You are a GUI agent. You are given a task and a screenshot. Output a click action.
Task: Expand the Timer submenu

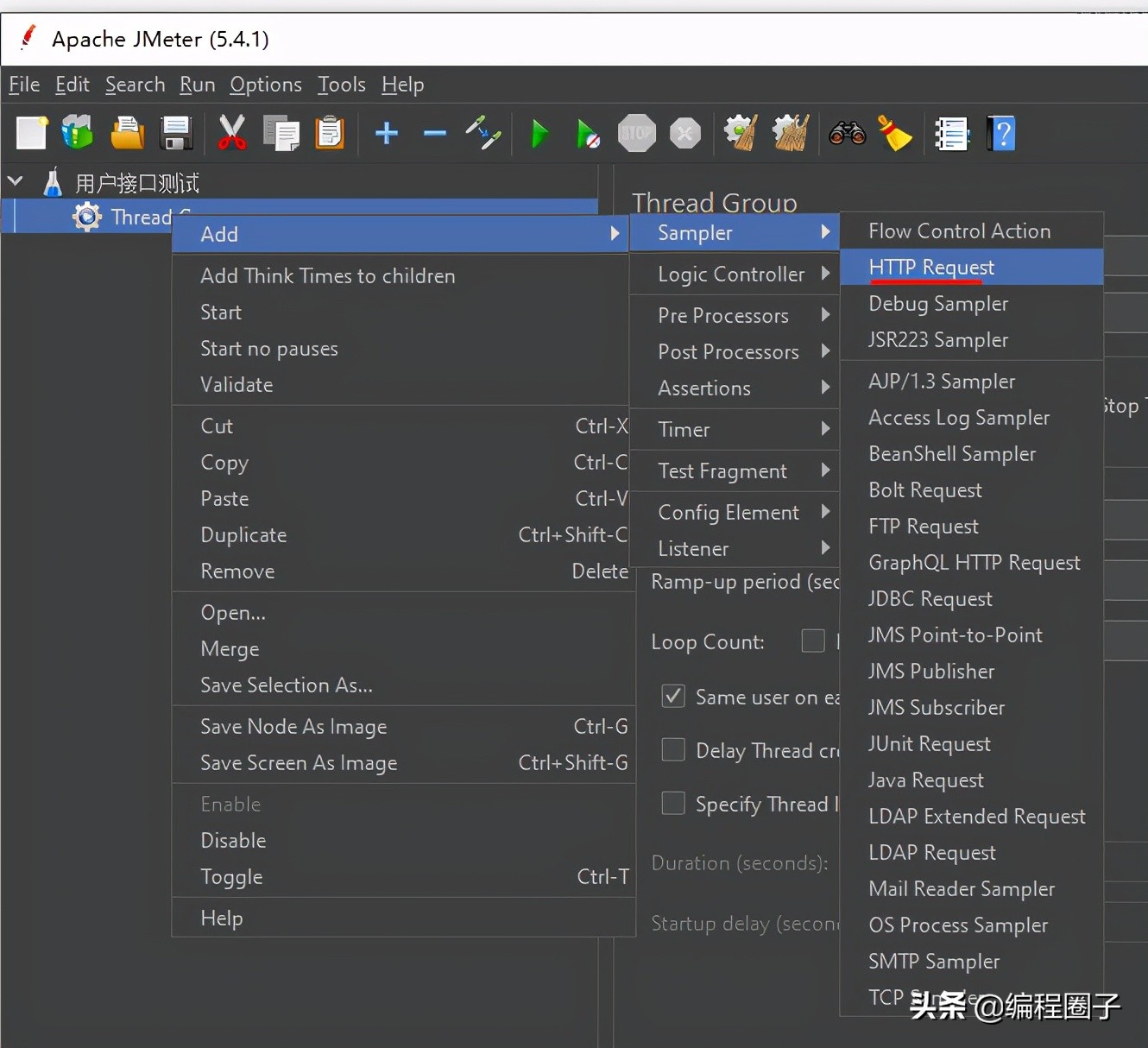735,429
